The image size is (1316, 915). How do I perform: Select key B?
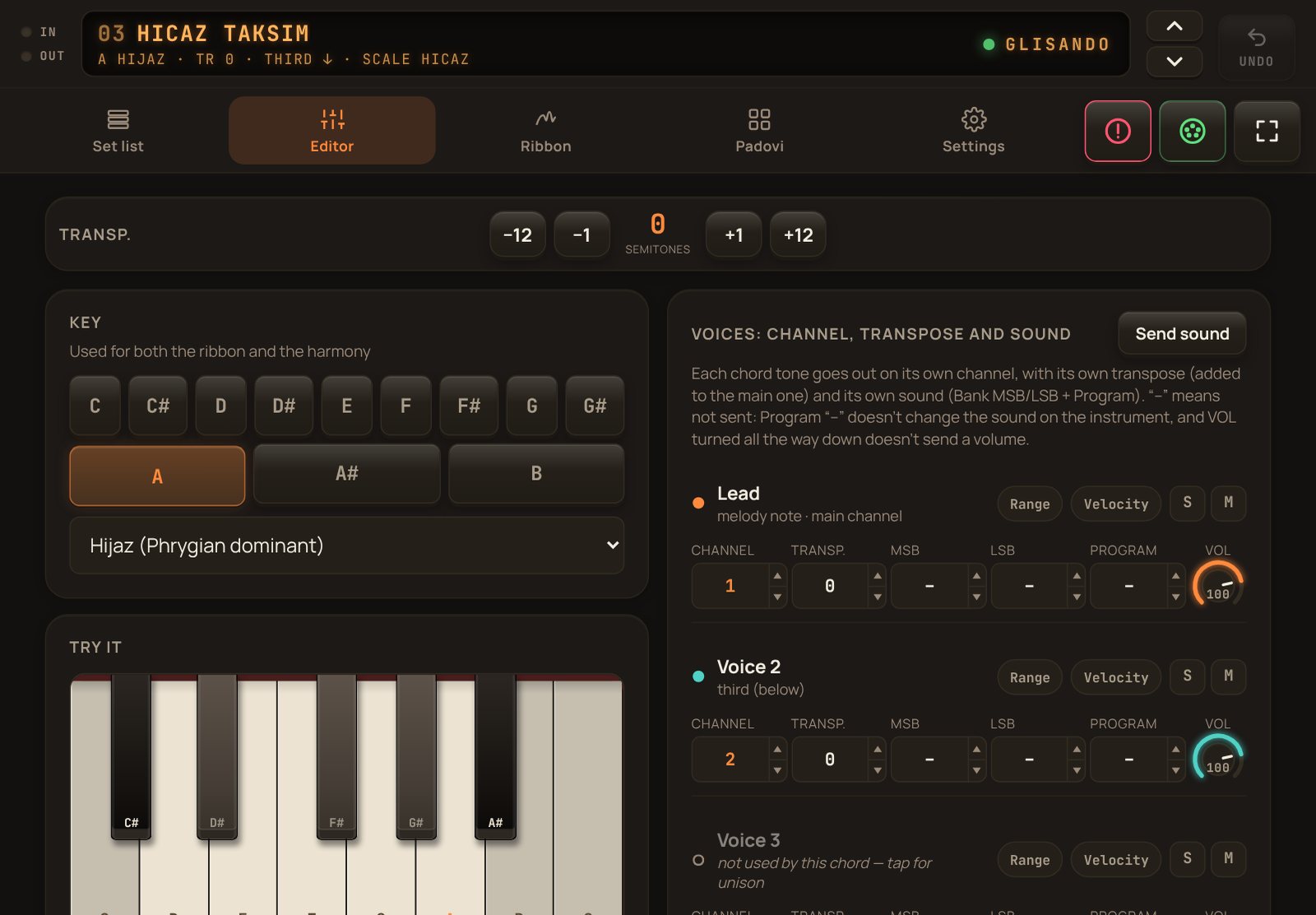coord(536,474)
